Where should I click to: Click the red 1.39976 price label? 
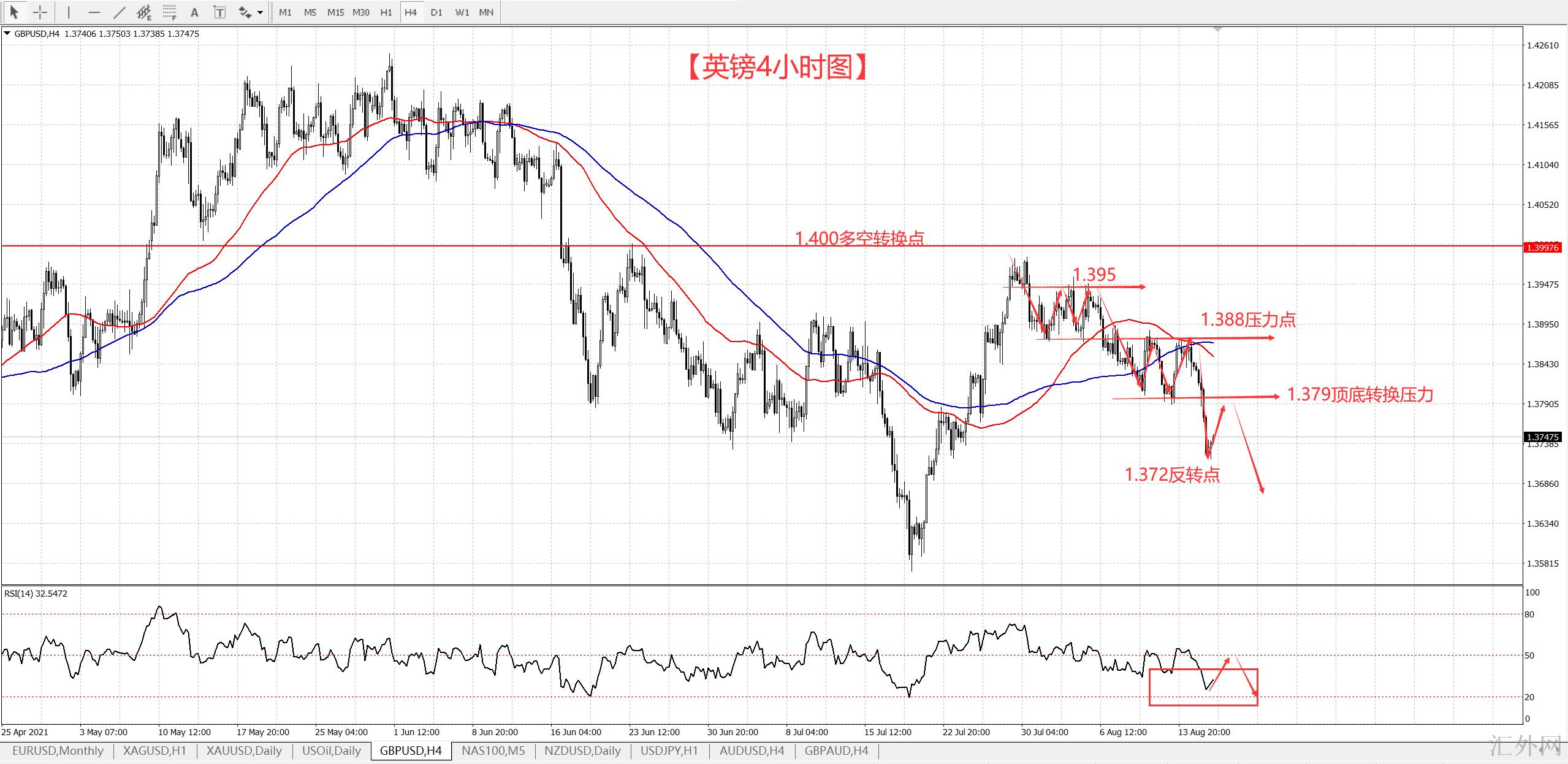[1543, 247]
